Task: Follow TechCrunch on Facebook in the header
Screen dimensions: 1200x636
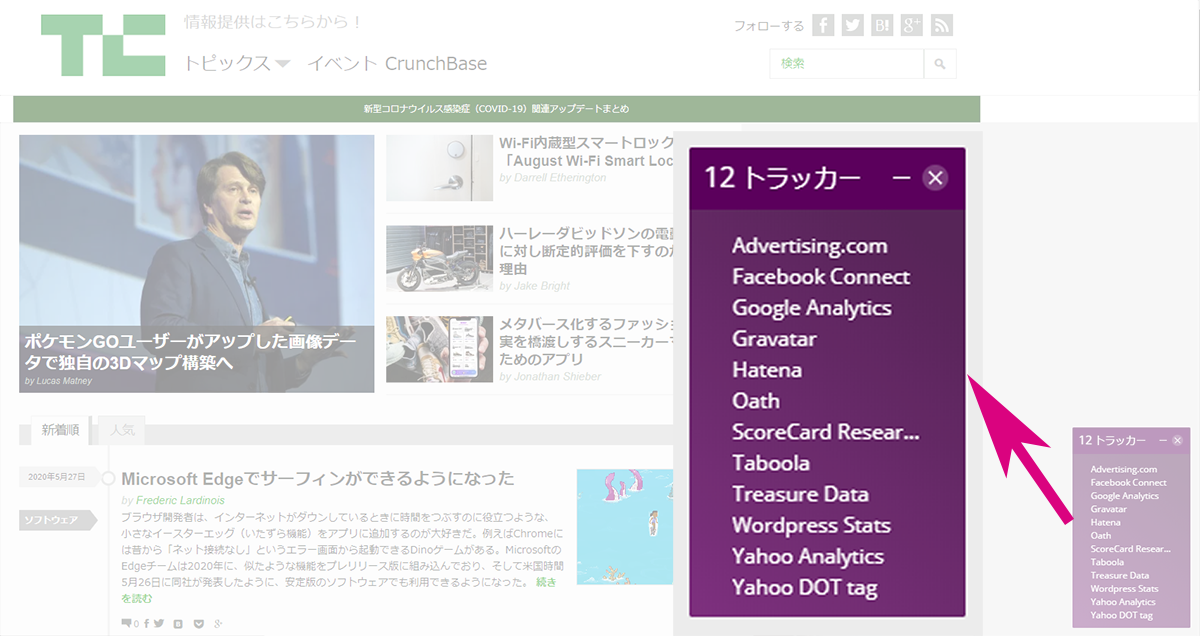Action: tap(823, 26)
